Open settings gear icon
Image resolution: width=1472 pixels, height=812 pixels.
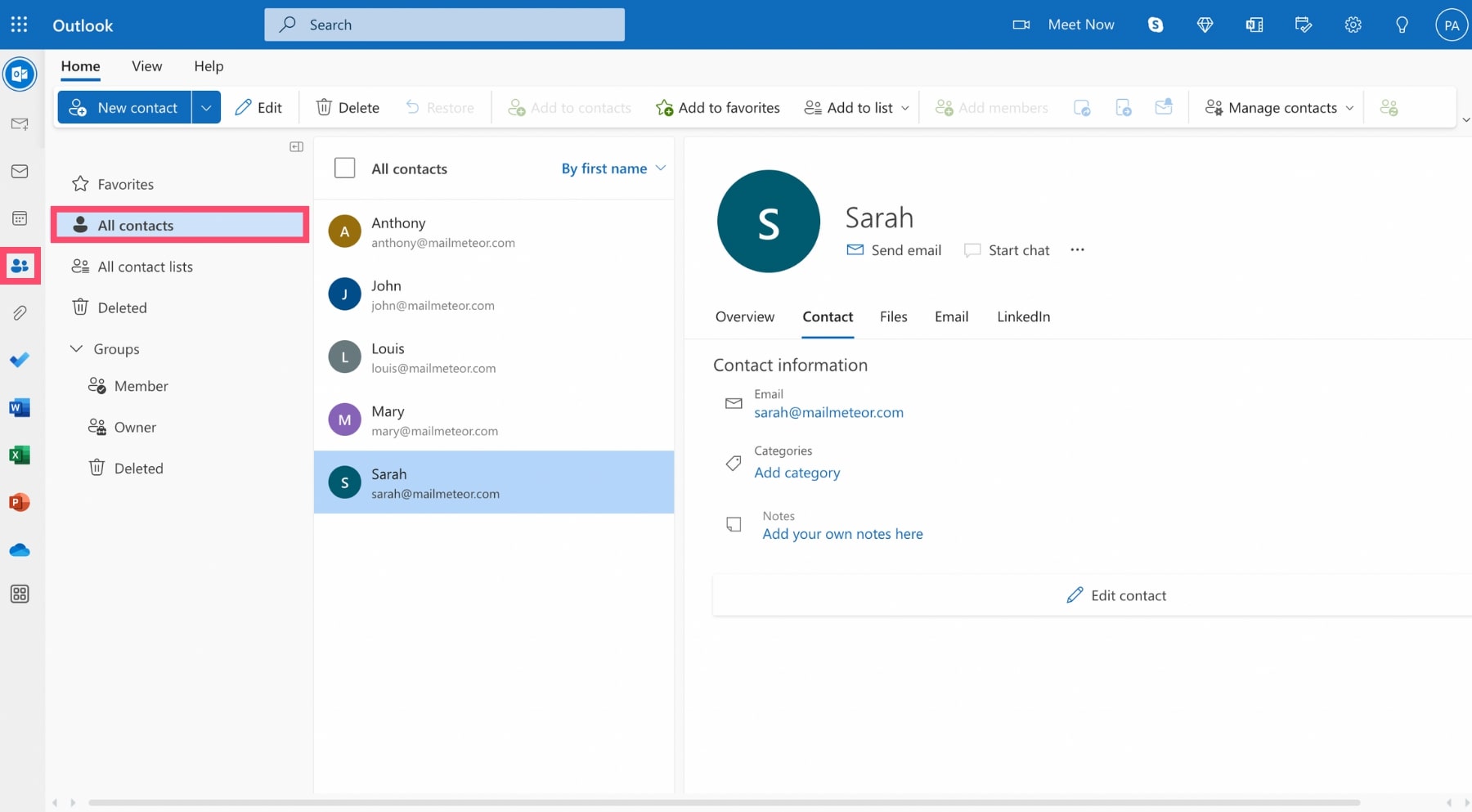(x=1353, y=25)
